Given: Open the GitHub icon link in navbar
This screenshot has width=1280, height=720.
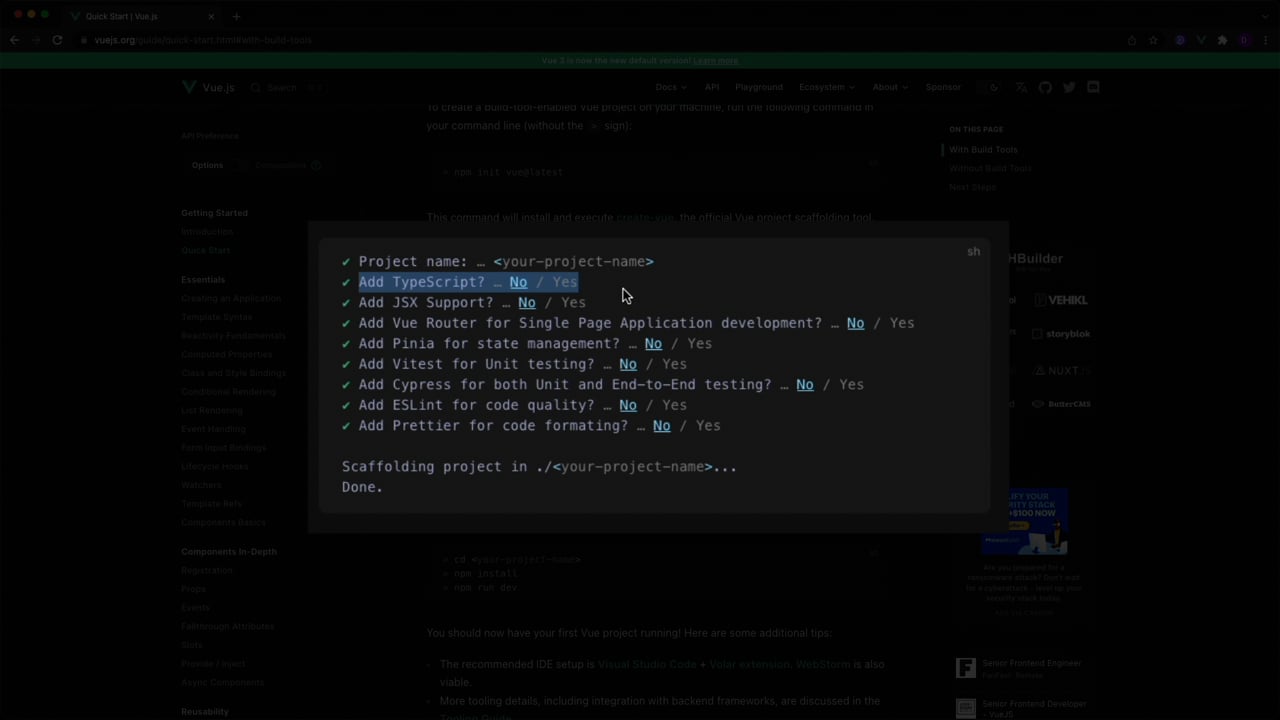Looking at the screenshot, I should [x=1045, y=87].
